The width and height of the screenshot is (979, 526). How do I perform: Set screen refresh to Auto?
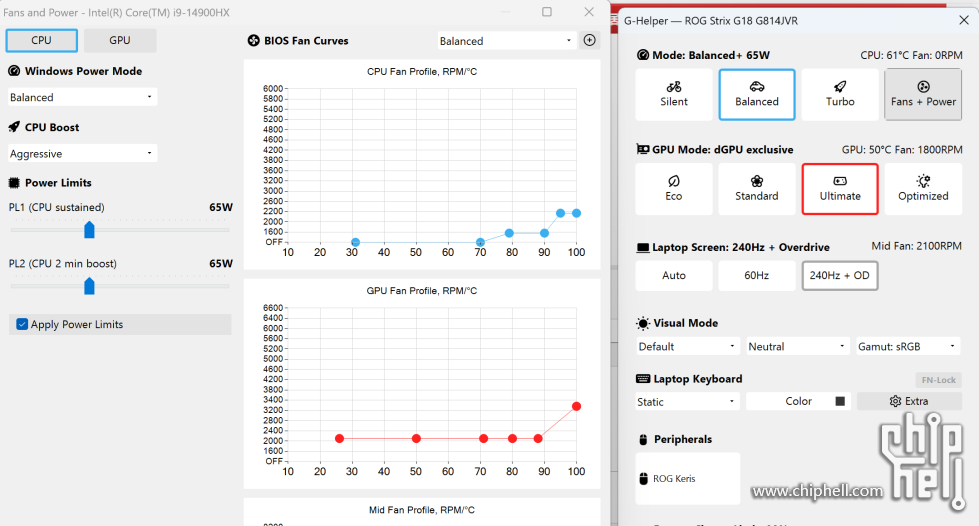pyautogui.click(x=674, y=275)
